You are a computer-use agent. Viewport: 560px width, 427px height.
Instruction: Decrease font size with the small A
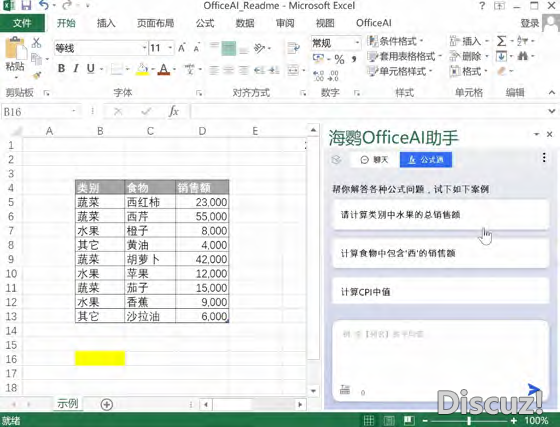[196, 48]
